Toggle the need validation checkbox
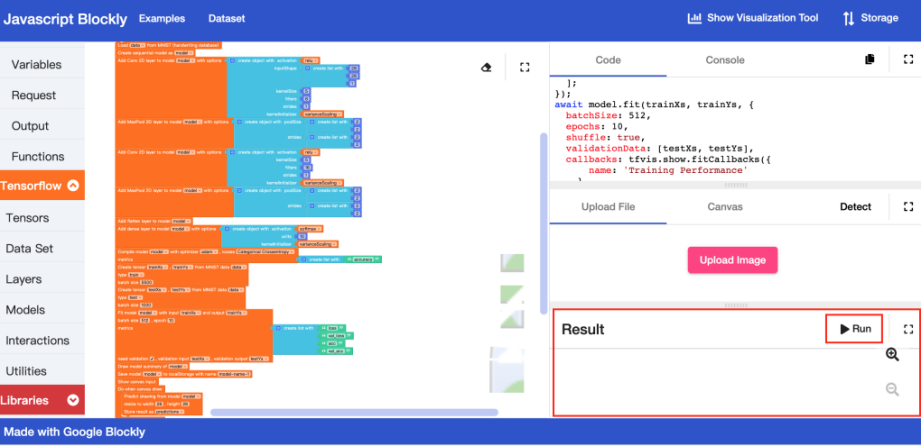The image size is (921, 446). coord(152,359)
